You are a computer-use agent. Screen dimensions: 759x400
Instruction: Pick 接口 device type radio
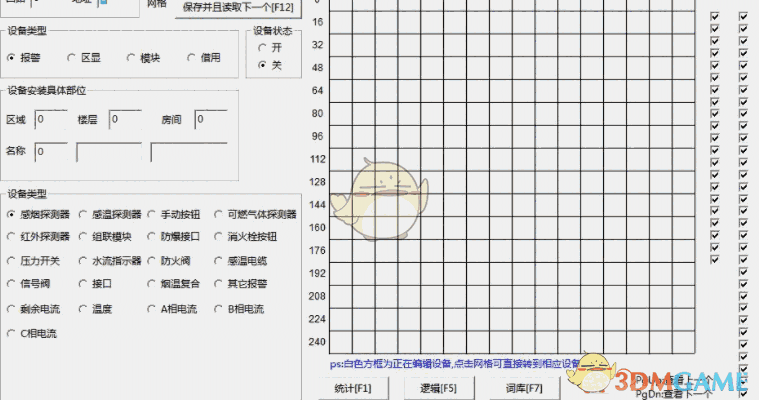pos(95,283)
